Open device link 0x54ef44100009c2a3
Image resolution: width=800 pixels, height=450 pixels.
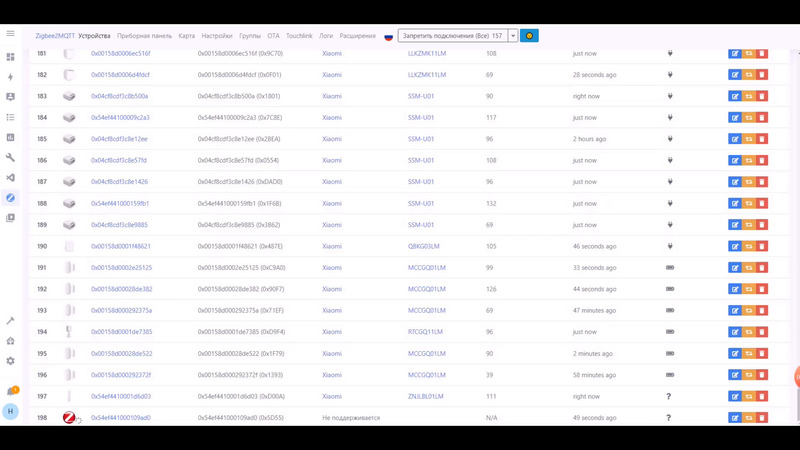[x=120, y=118]
